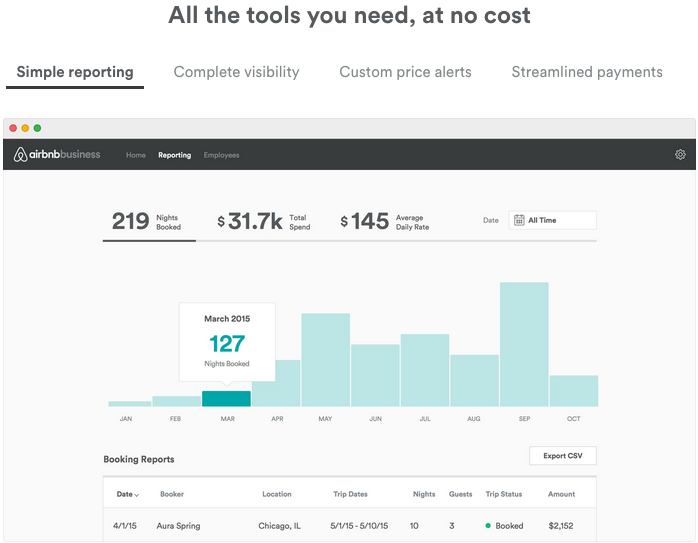Open Employees in navigation bar
This screenshot has height=543, width=698.
point(221,155)
